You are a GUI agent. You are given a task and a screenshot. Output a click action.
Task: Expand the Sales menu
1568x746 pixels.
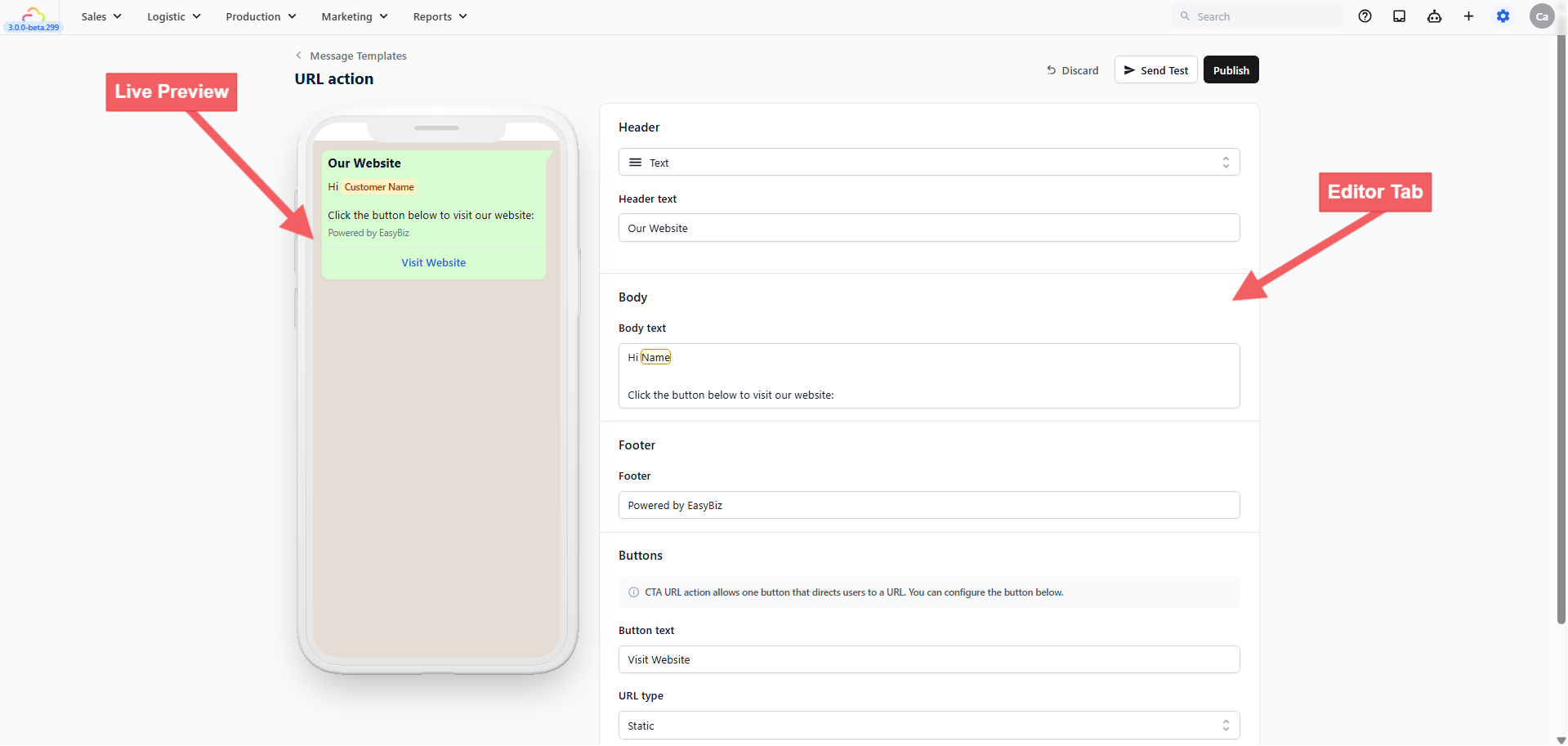coord(101,16)
